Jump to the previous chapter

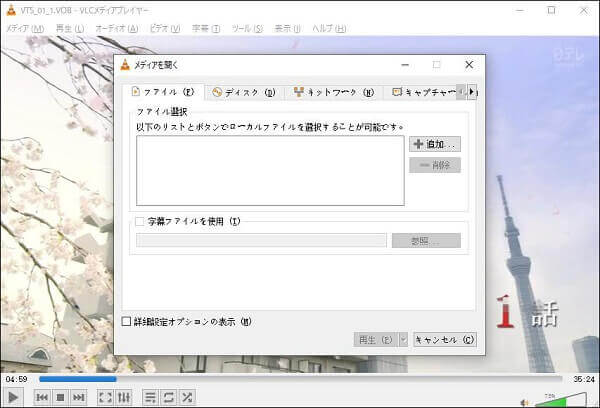pyautogui.click(x=42, y=397)
